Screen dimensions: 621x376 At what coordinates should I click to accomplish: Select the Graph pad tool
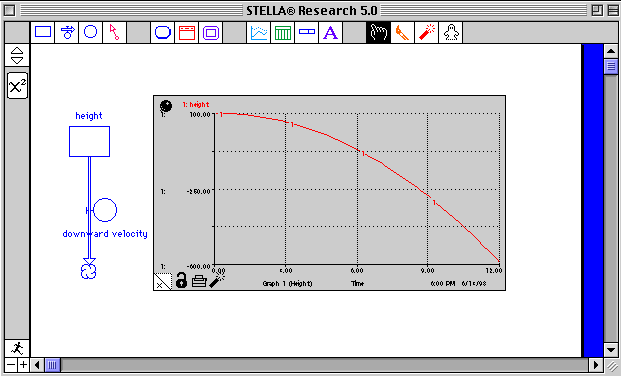[x=259, y=32]
